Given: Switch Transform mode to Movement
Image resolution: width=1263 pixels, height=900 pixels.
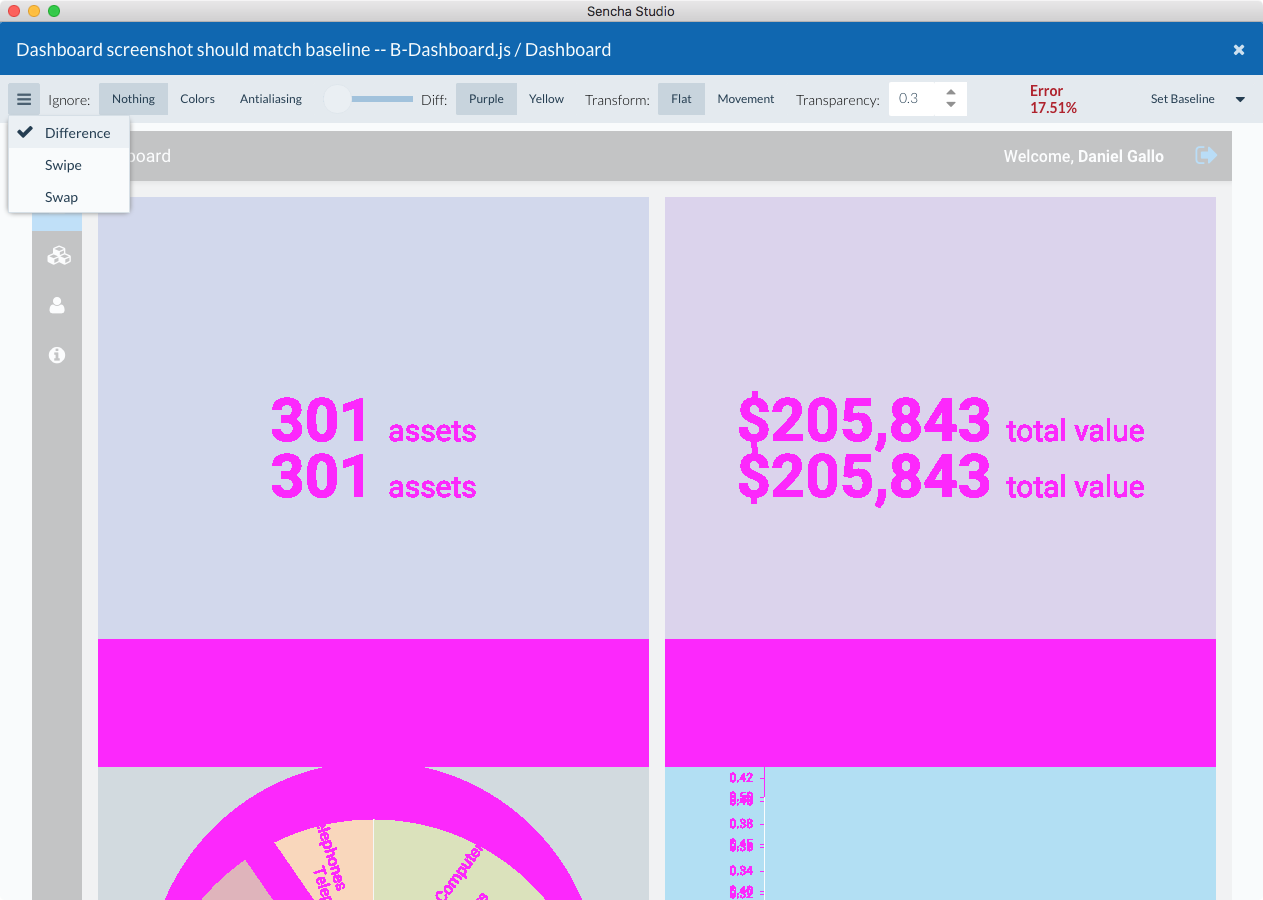Looking at the screenshot, I should (745, 98).
